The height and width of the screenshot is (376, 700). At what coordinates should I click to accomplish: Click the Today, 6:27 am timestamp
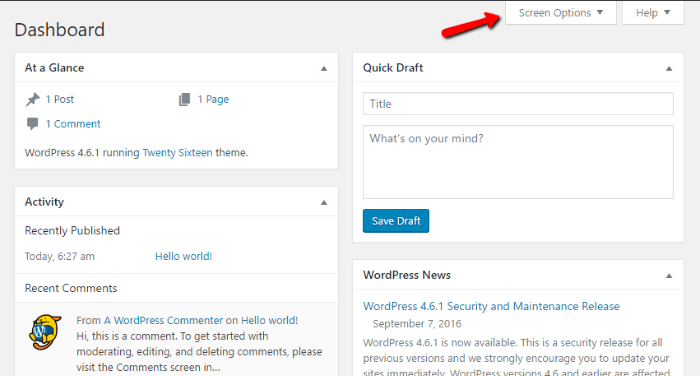click(60, 256)
